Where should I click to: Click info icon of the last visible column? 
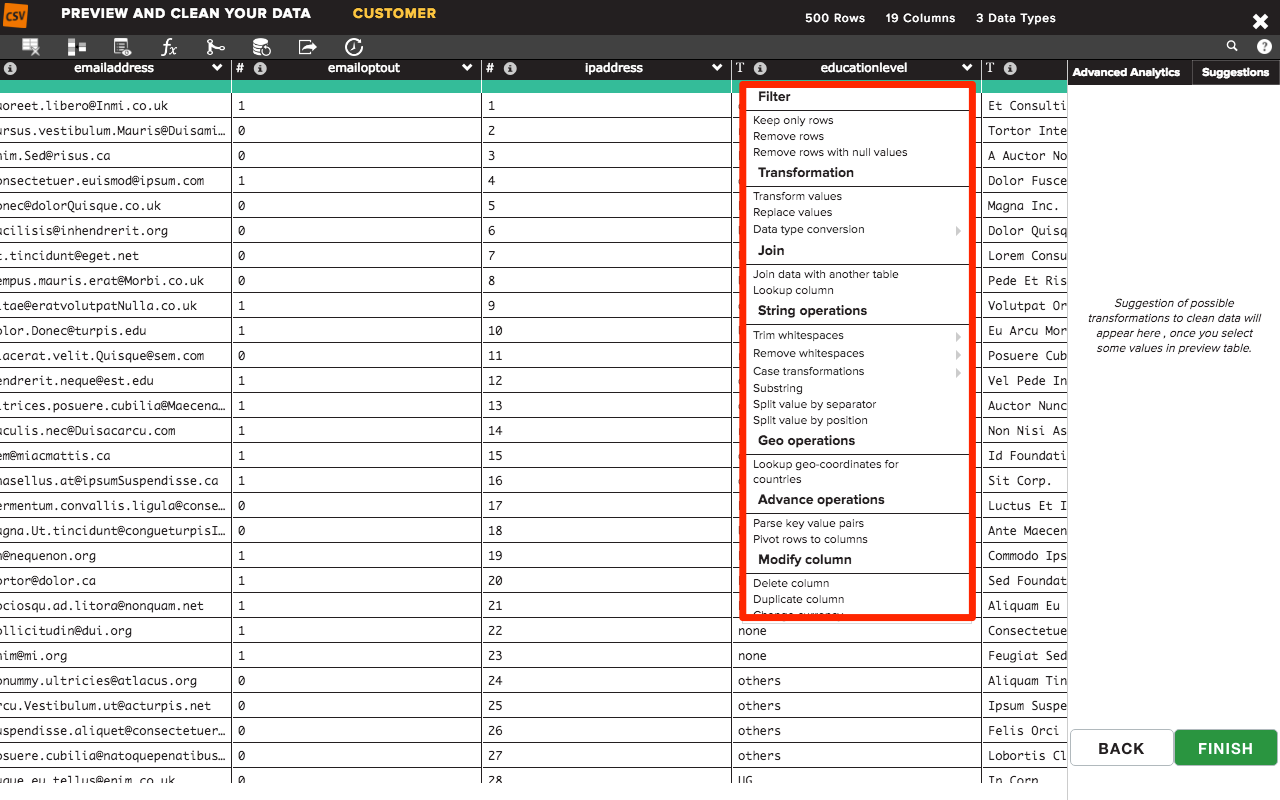coord(1010,69)
